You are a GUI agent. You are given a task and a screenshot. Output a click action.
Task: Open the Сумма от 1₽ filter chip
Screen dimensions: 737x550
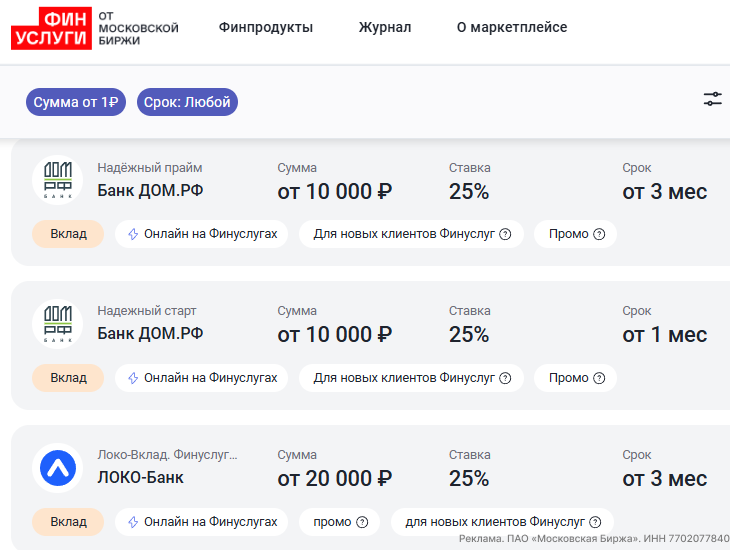tap(76, 102)
